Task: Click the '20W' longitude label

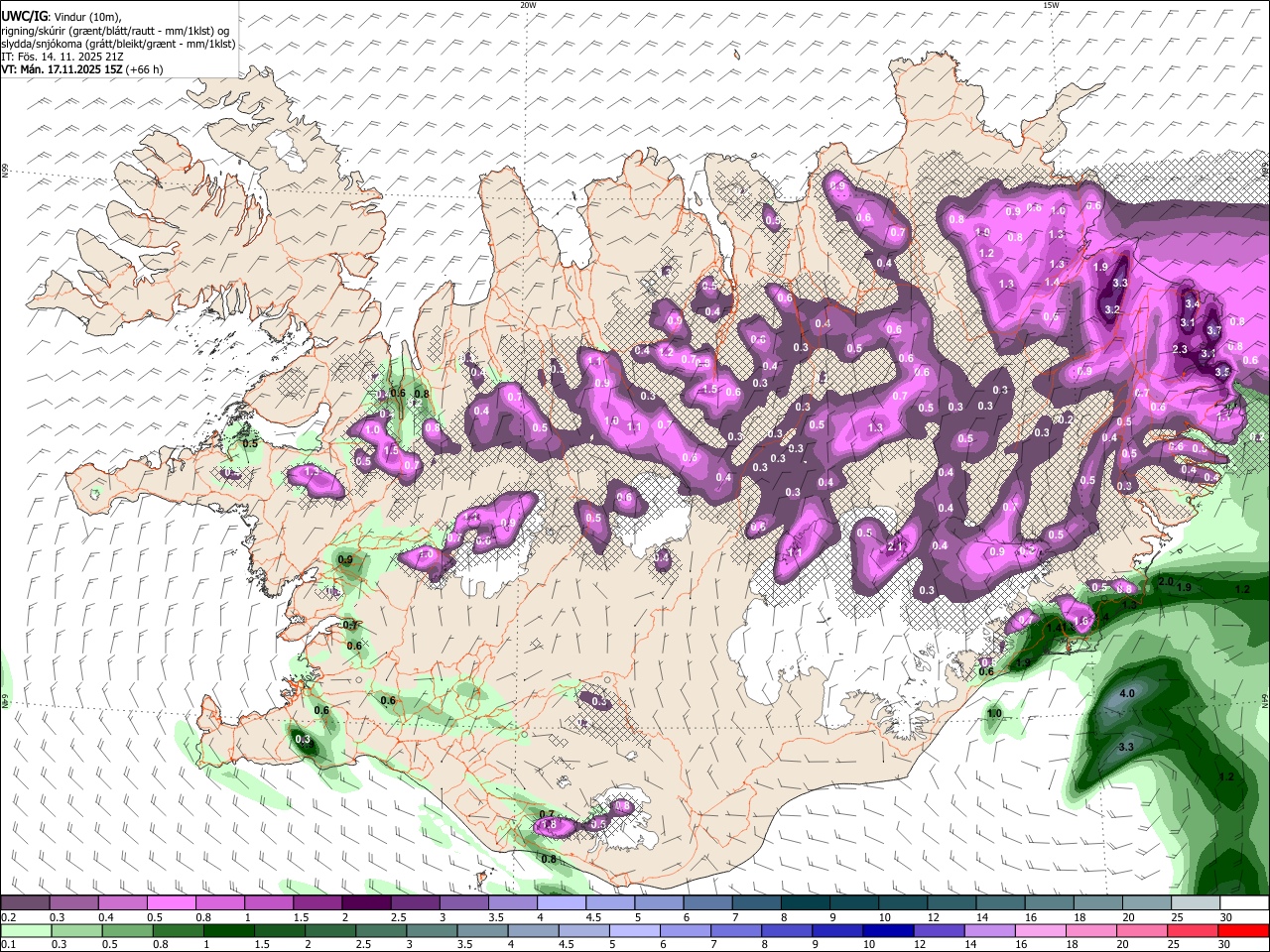Action: point(528,5)
